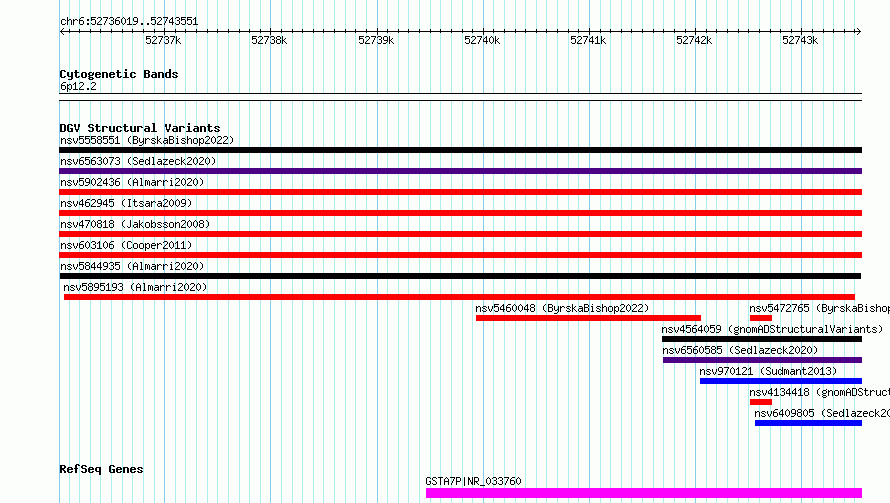The image size is (890, 503).
Task: Click the short red bar under nsv4134418
Action: 761,402
